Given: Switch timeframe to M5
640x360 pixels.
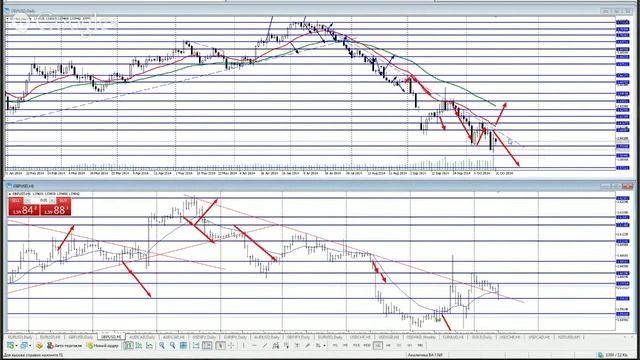Looking at the screenshot, I should pos(345,345).
